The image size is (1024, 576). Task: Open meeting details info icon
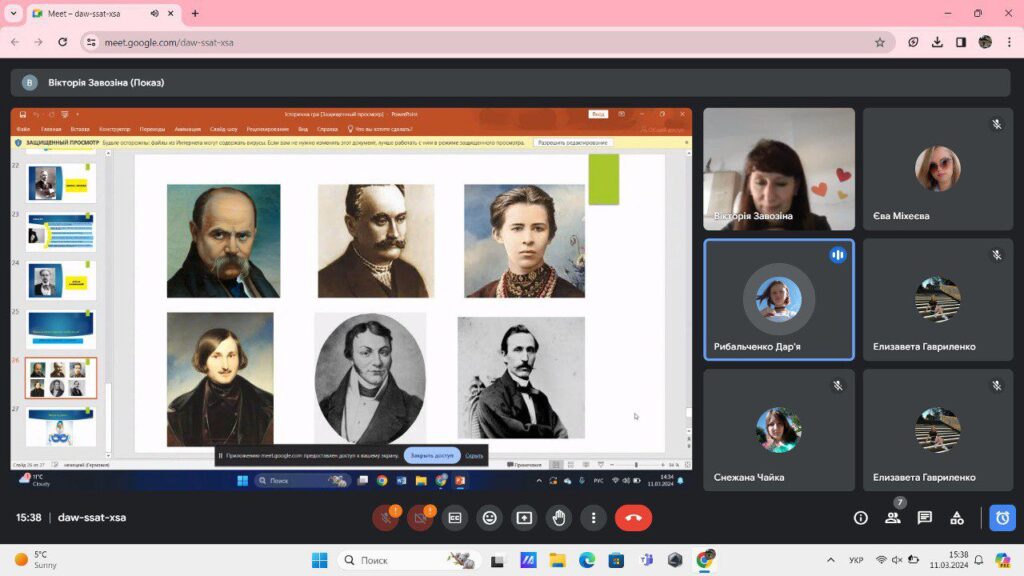tap(861, 518)
